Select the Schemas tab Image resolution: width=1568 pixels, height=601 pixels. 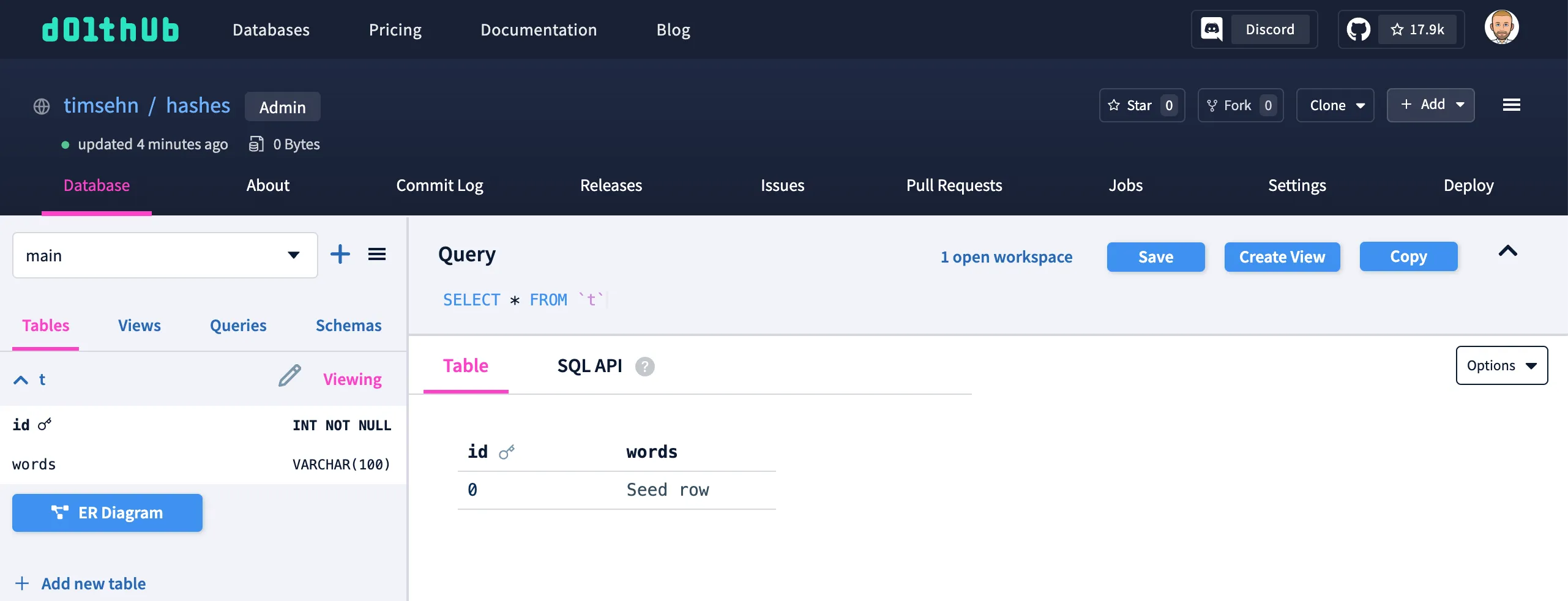click(x=348, y=326)
